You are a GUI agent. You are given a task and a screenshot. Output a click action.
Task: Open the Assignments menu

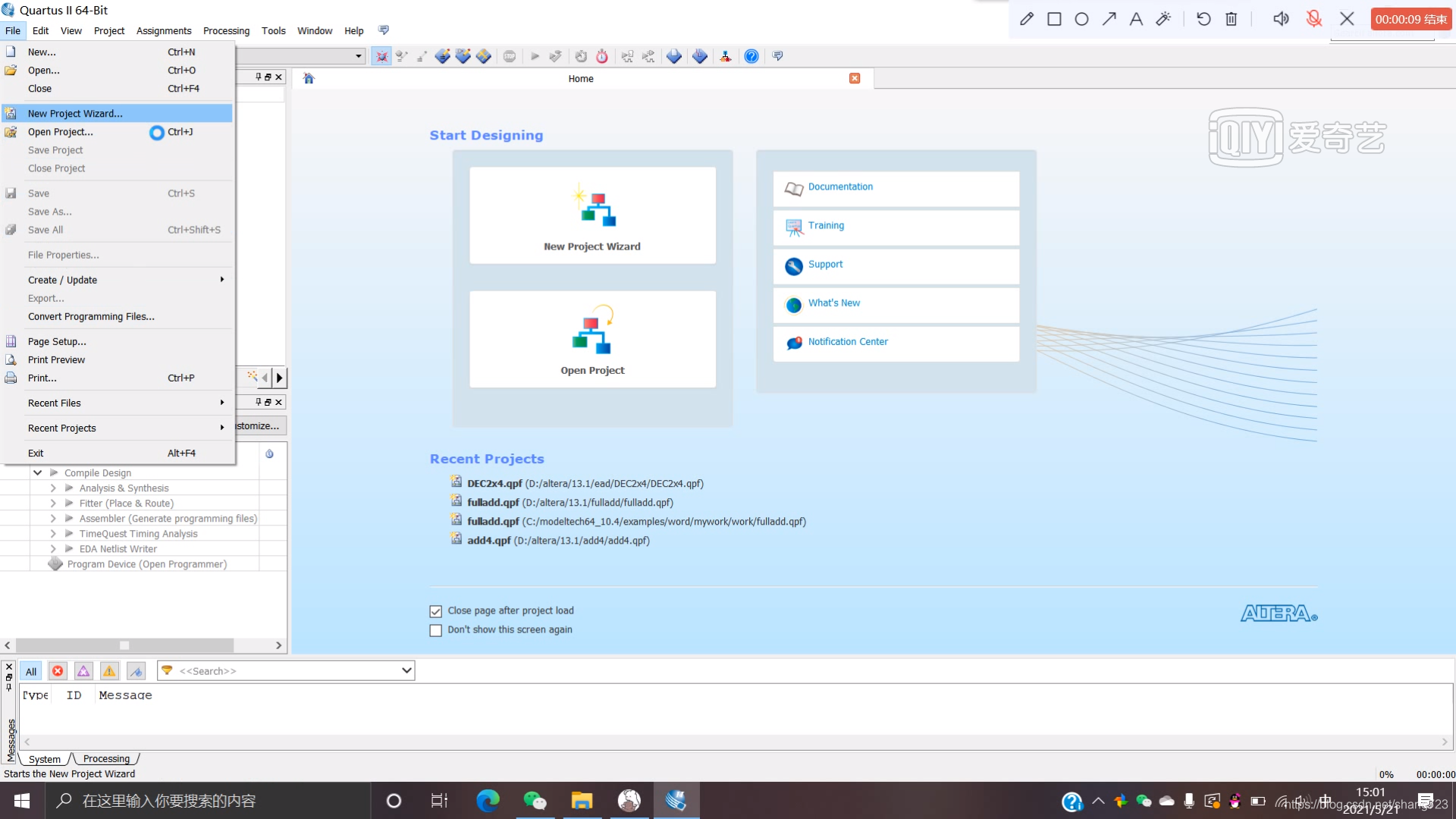[x=164, y=30]
